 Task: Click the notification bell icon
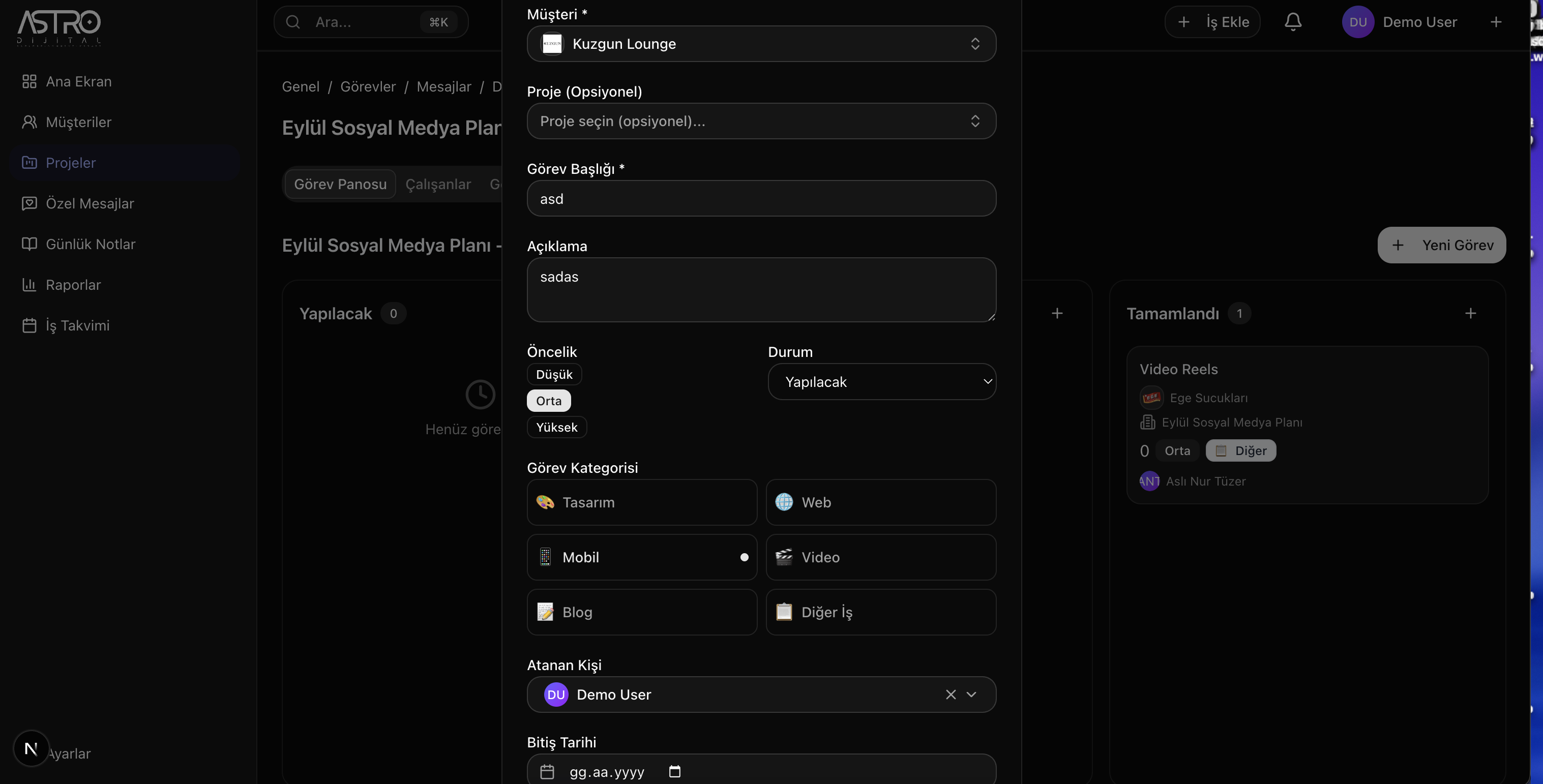(1293, 22)
